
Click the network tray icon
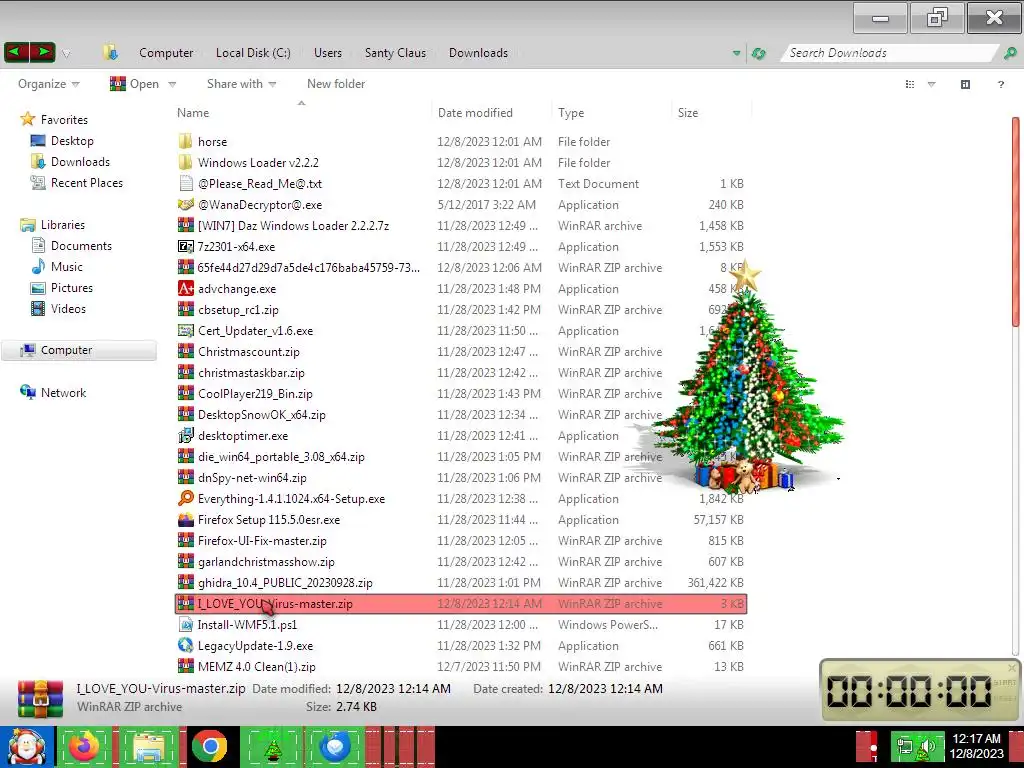(x=904, y=747)
